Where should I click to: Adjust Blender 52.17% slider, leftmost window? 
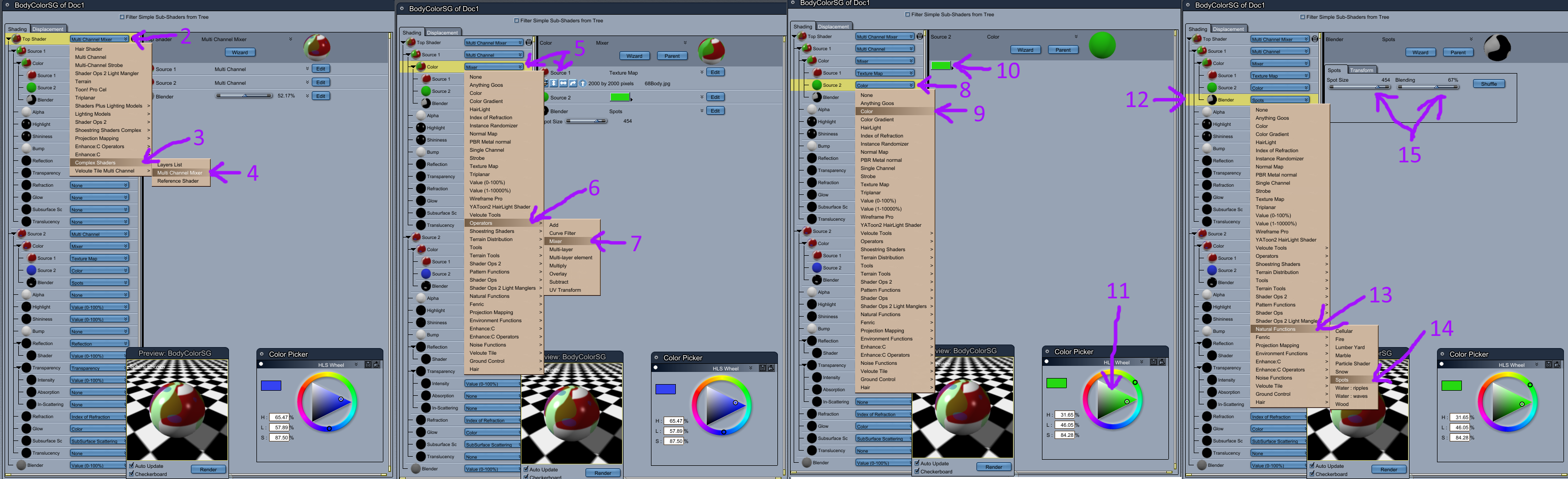coord(244,95)
